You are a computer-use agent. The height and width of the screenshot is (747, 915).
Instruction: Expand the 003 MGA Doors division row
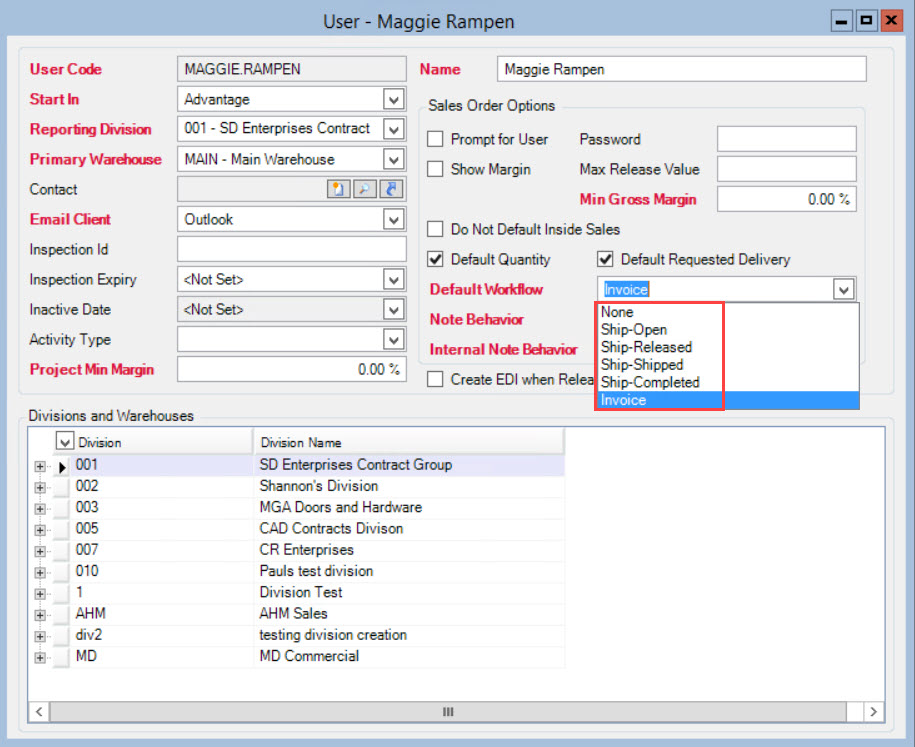click(x=40, y=508)
